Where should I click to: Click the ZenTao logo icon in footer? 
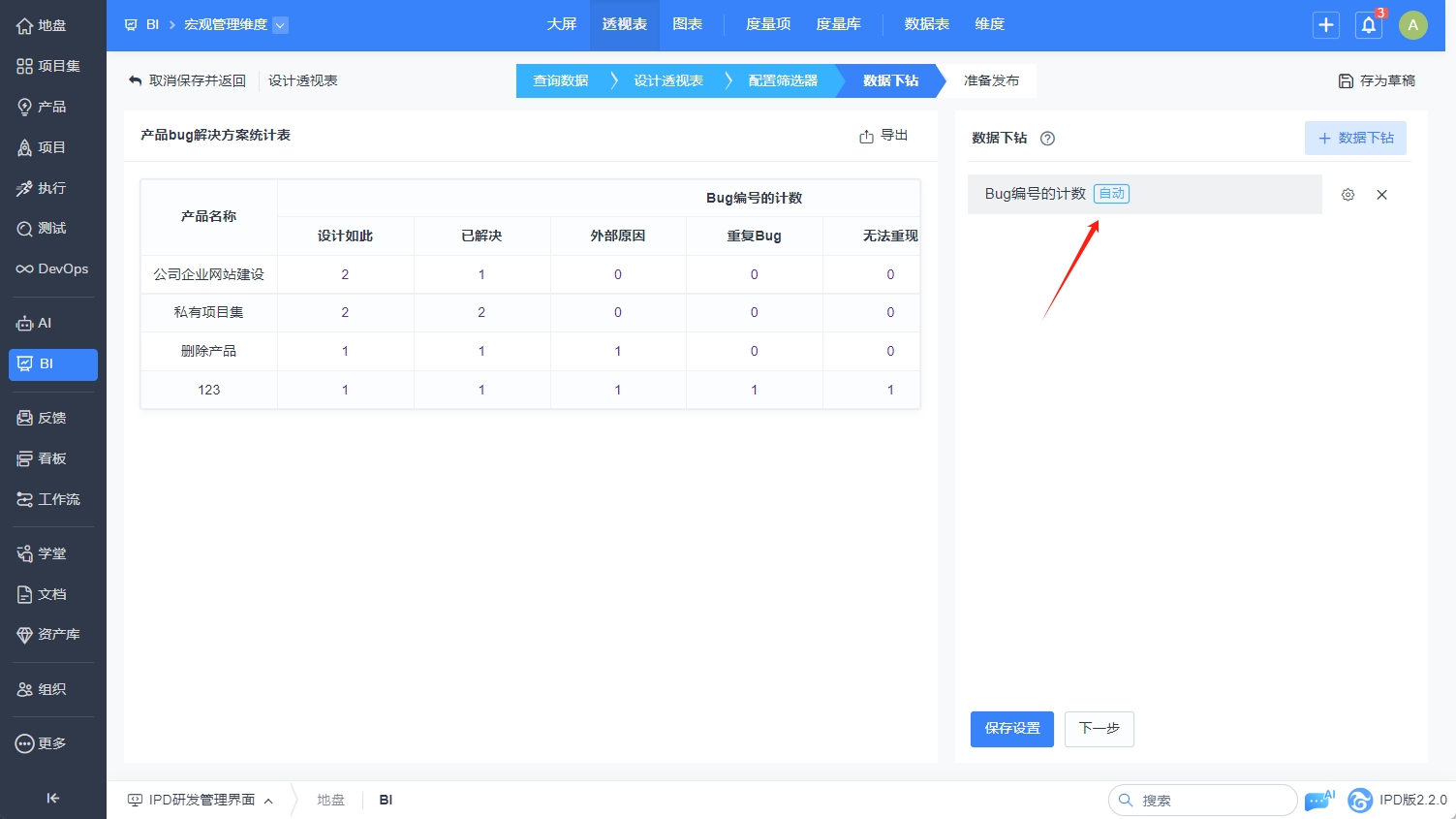(1360, 800)
